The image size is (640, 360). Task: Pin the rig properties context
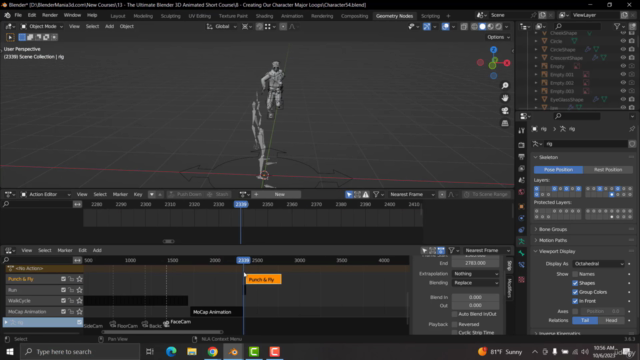coord(632,129)
